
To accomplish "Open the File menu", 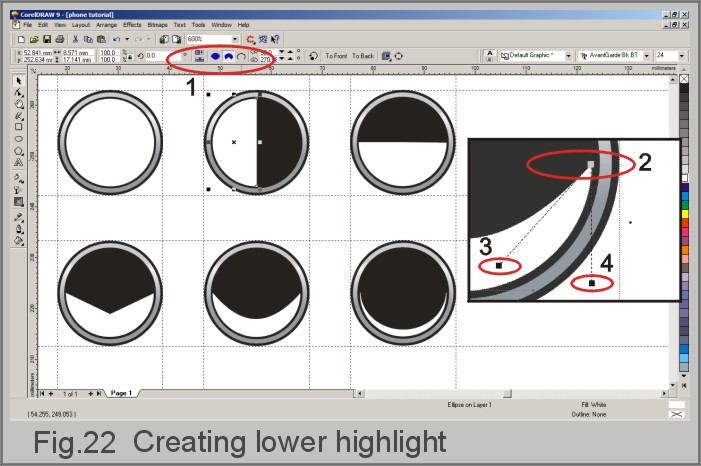I will coord(28,25).
